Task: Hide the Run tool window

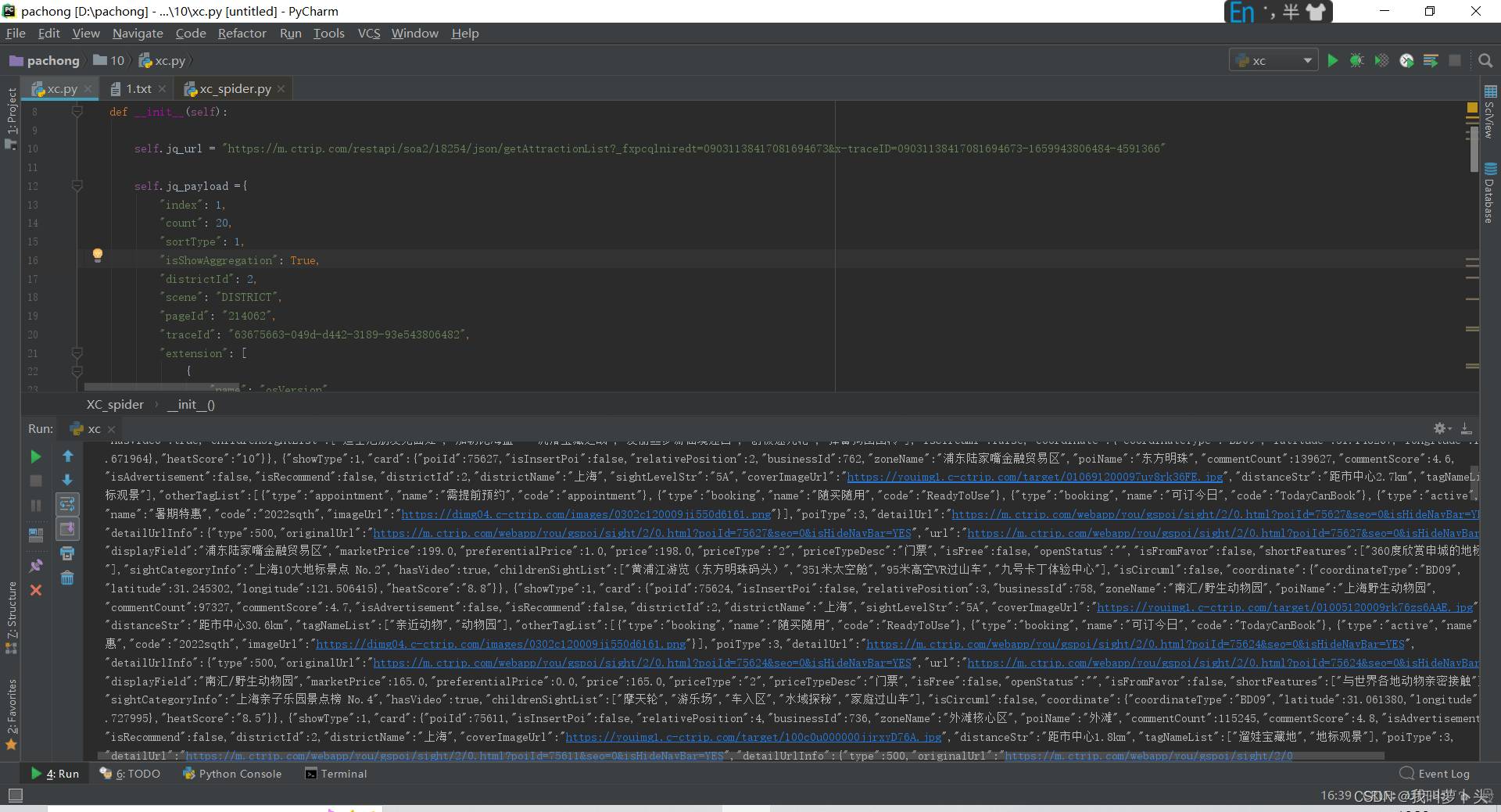Action: click(1467, 428)
